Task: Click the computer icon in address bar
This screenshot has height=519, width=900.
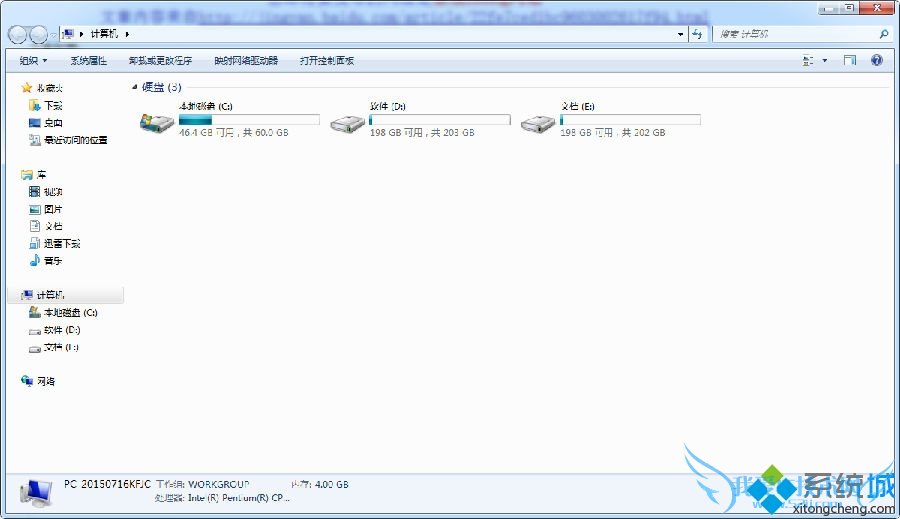Action: coord(68,34)
